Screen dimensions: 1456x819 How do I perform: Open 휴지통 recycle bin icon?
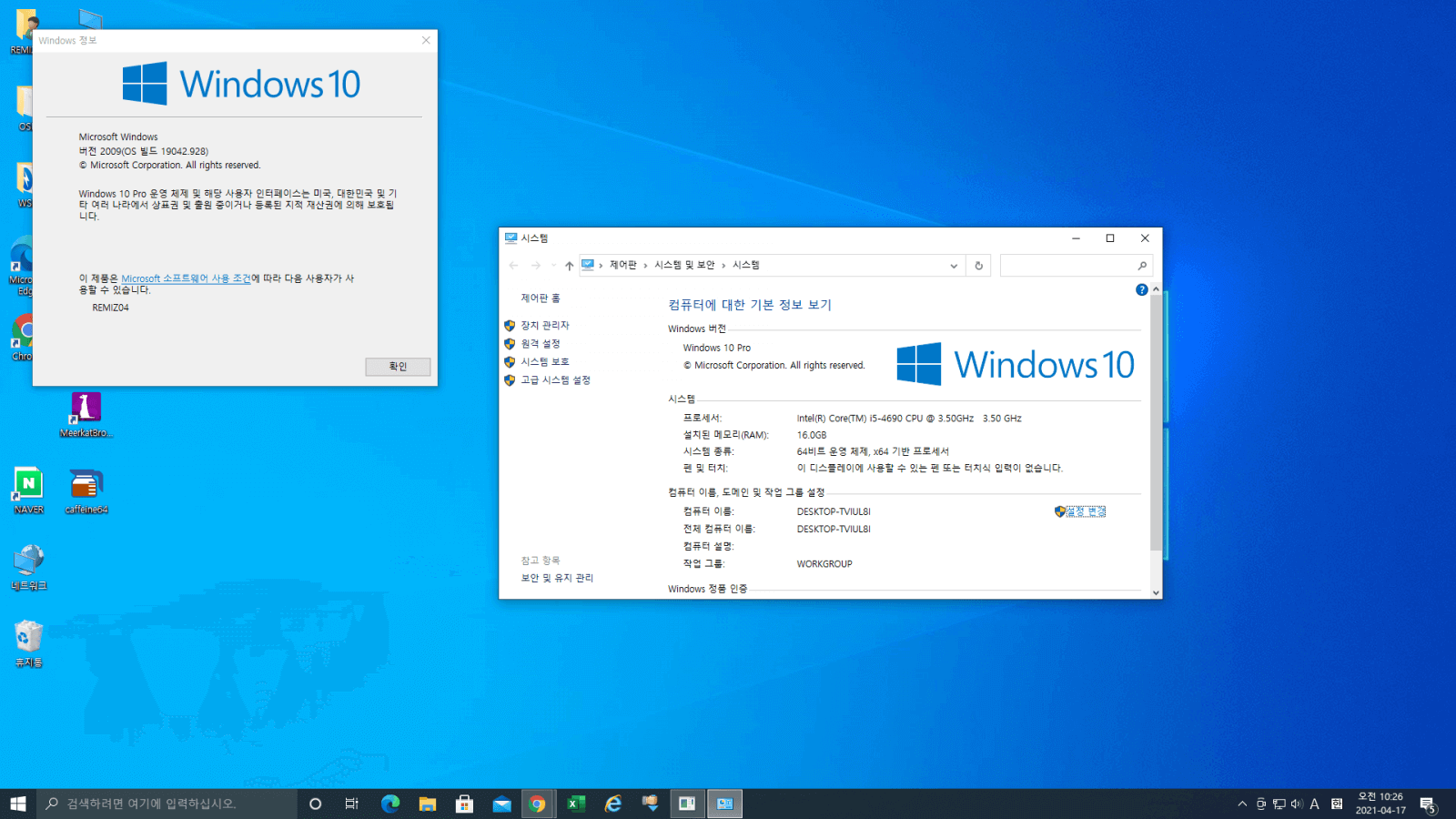[x=28, y=643]
